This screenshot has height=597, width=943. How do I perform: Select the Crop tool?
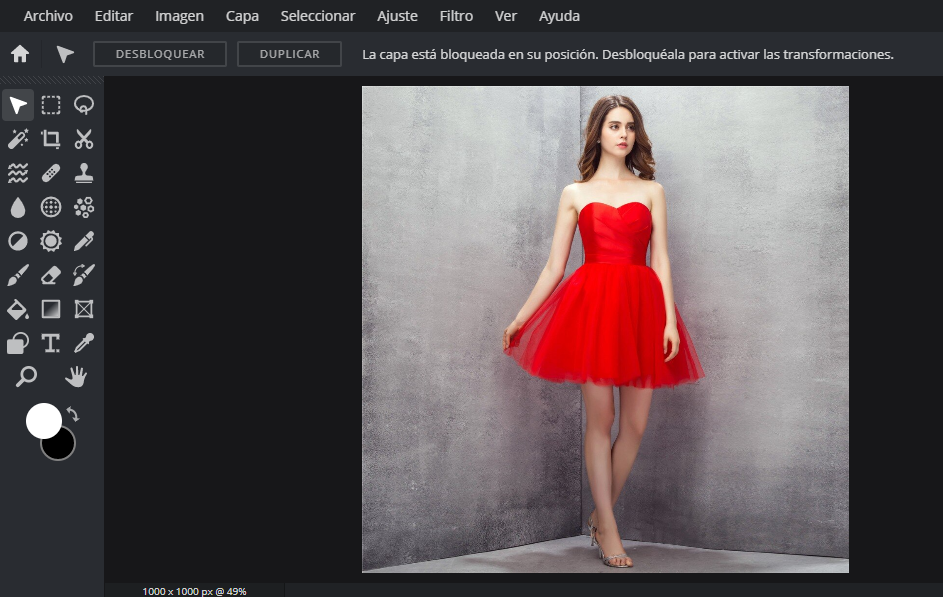point(51,139)
